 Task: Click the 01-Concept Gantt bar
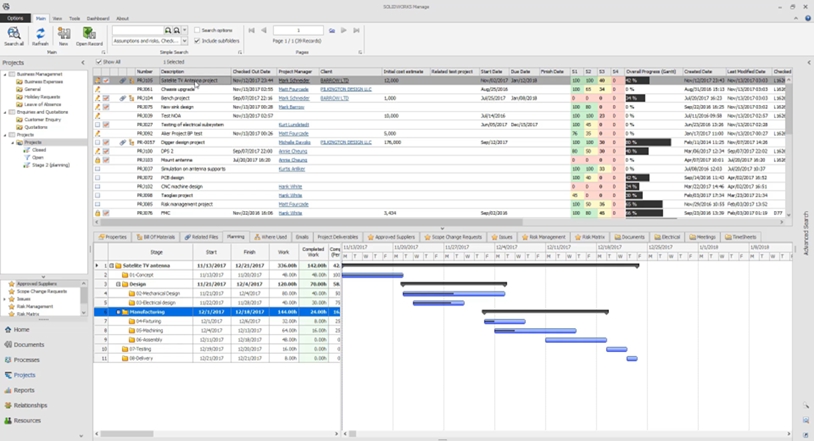coord(373,275)
